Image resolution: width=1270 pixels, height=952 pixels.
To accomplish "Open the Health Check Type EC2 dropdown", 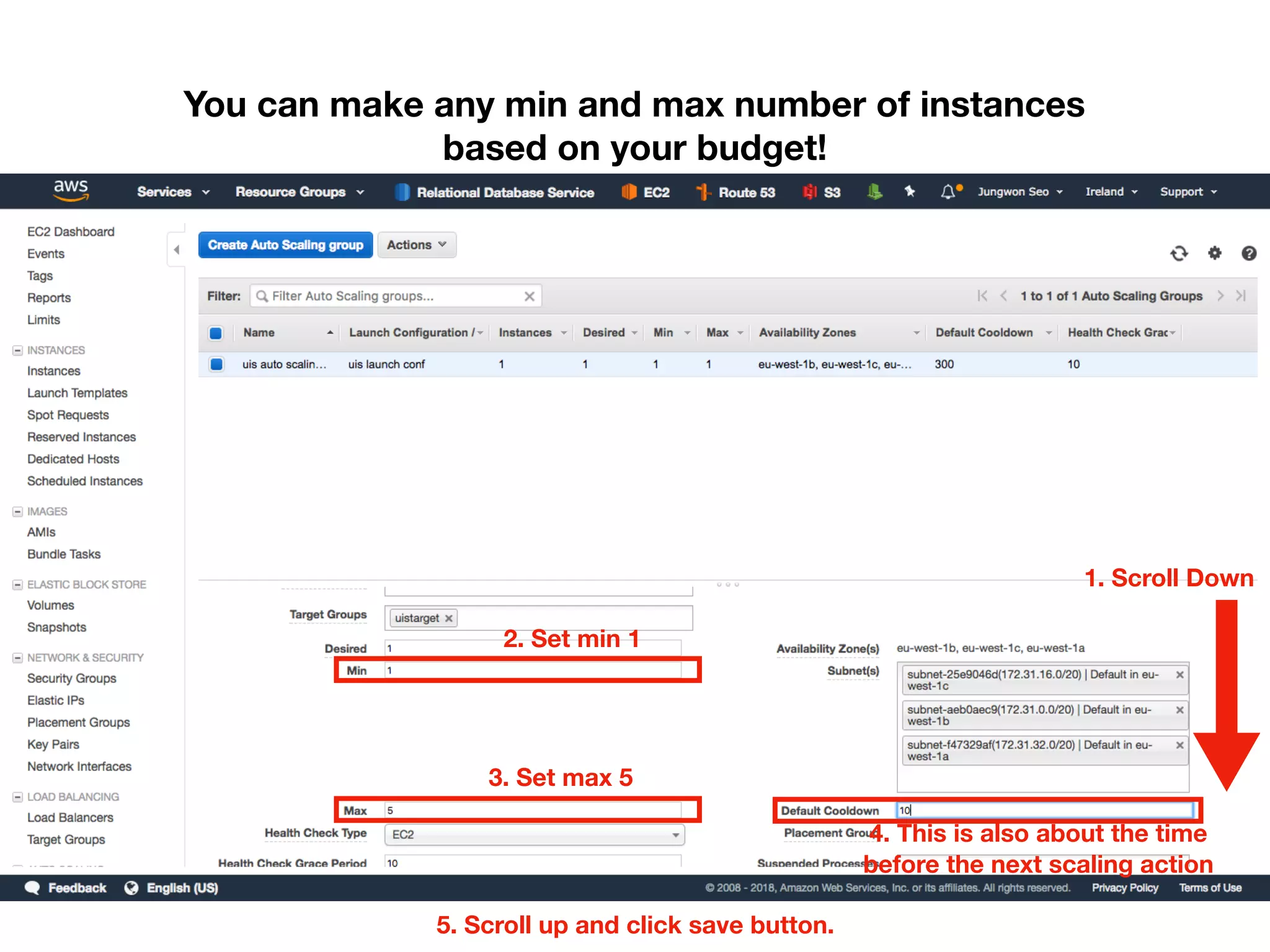I will (x=535, y=835).
